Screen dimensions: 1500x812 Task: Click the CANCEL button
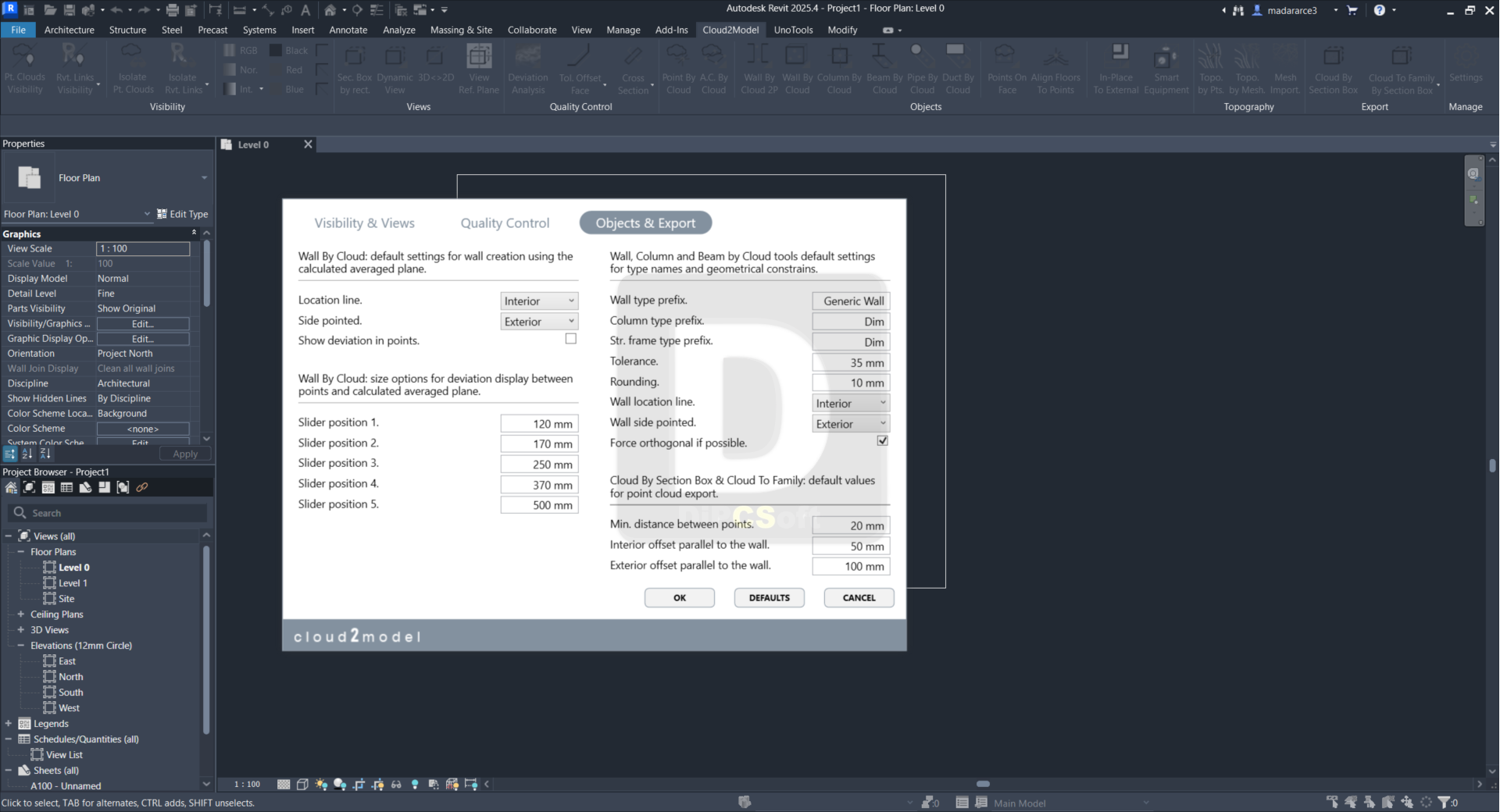pos(859,597)
